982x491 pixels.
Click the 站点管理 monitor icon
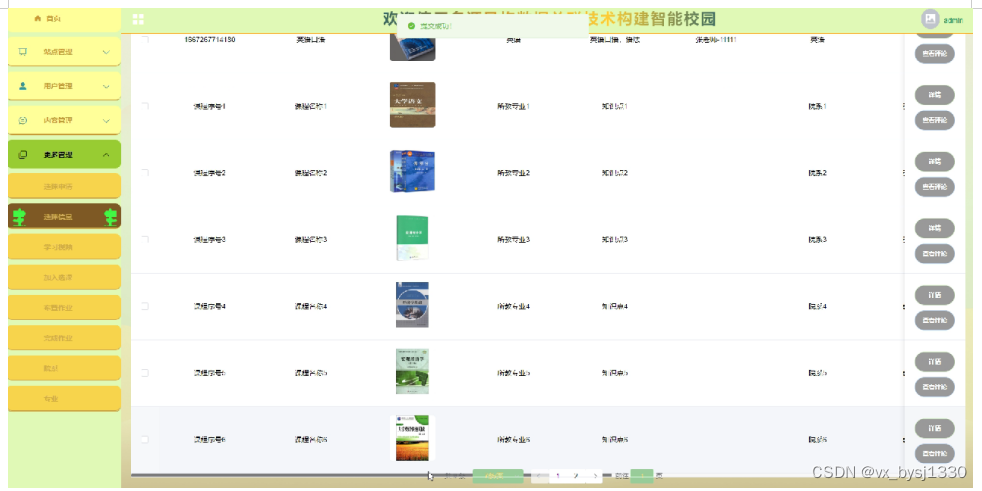(x=23, y=52)
